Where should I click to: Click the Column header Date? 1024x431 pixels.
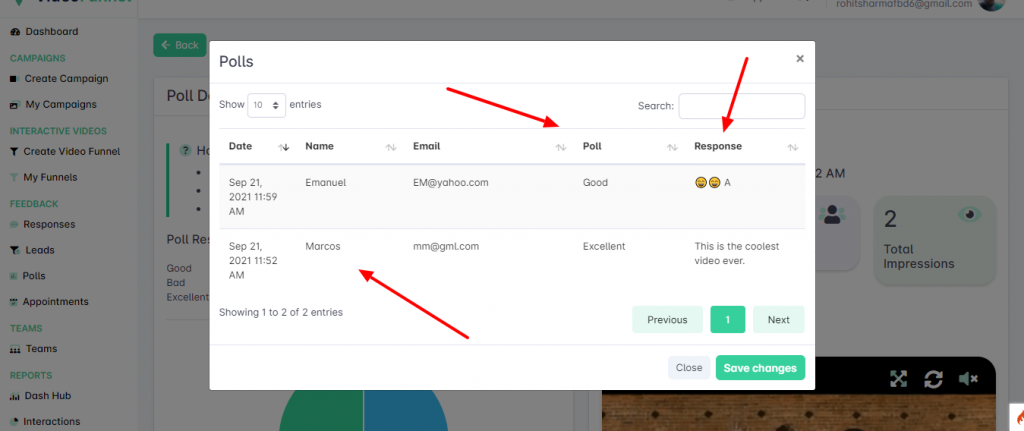240,146
